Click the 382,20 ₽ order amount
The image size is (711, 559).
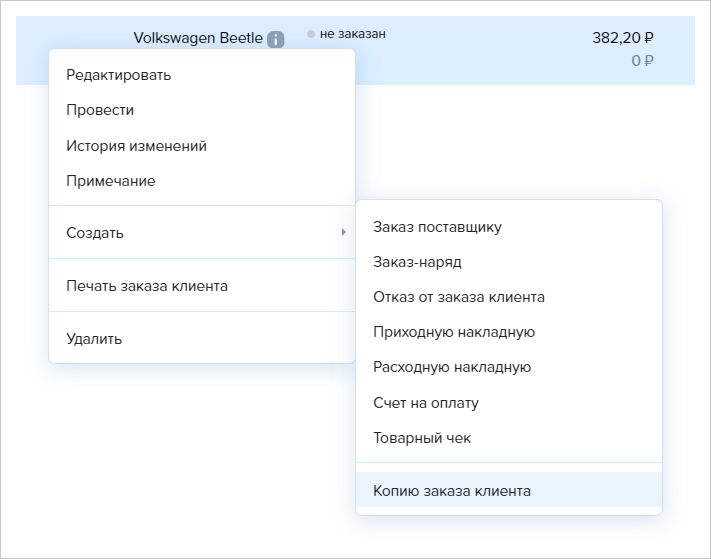pyautogui.click(x=622, y=38)
